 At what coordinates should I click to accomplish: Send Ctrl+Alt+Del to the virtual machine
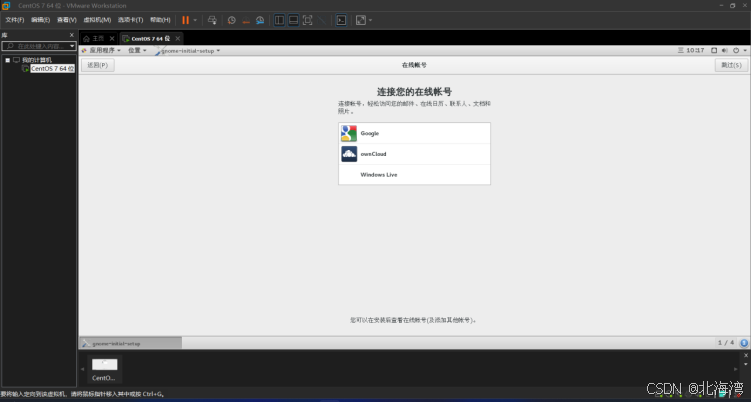click(x=212, y=20)
